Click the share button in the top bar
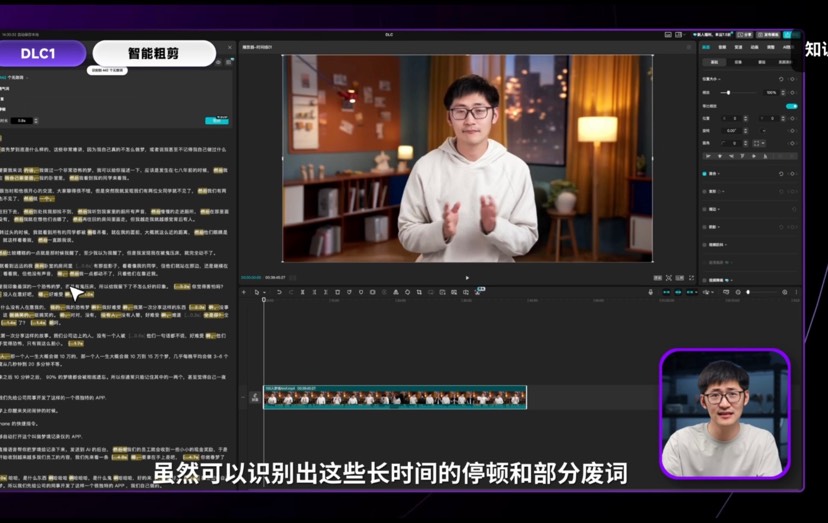The height and width of the screenshot is (523, 828). [x=745, y=35]
